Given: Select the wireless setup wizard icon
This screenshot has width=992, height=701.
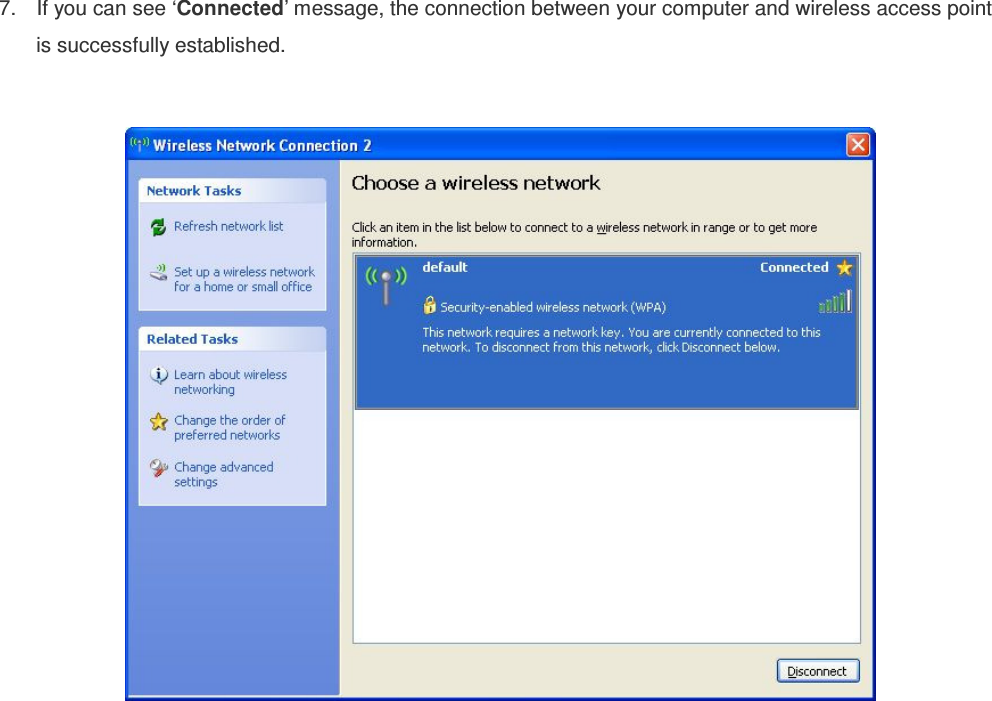Looking at the screenshot, I should [x=158, y=272].
